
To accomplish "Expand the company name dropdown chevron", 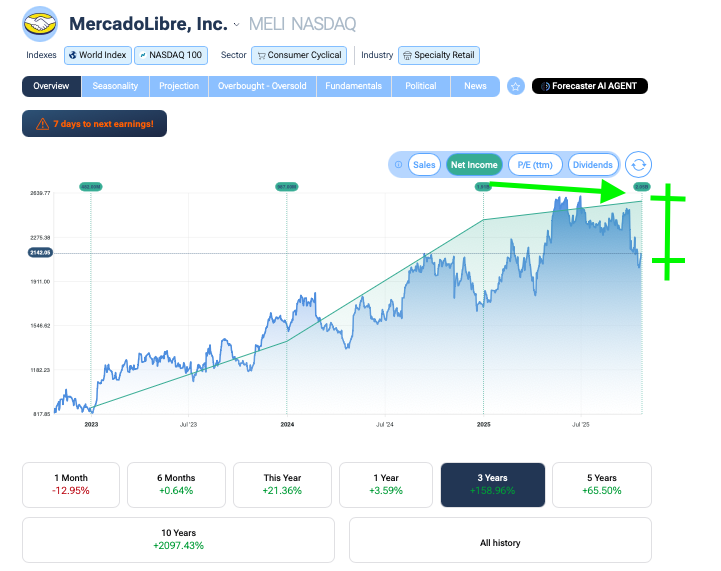I will click(236, 24).
